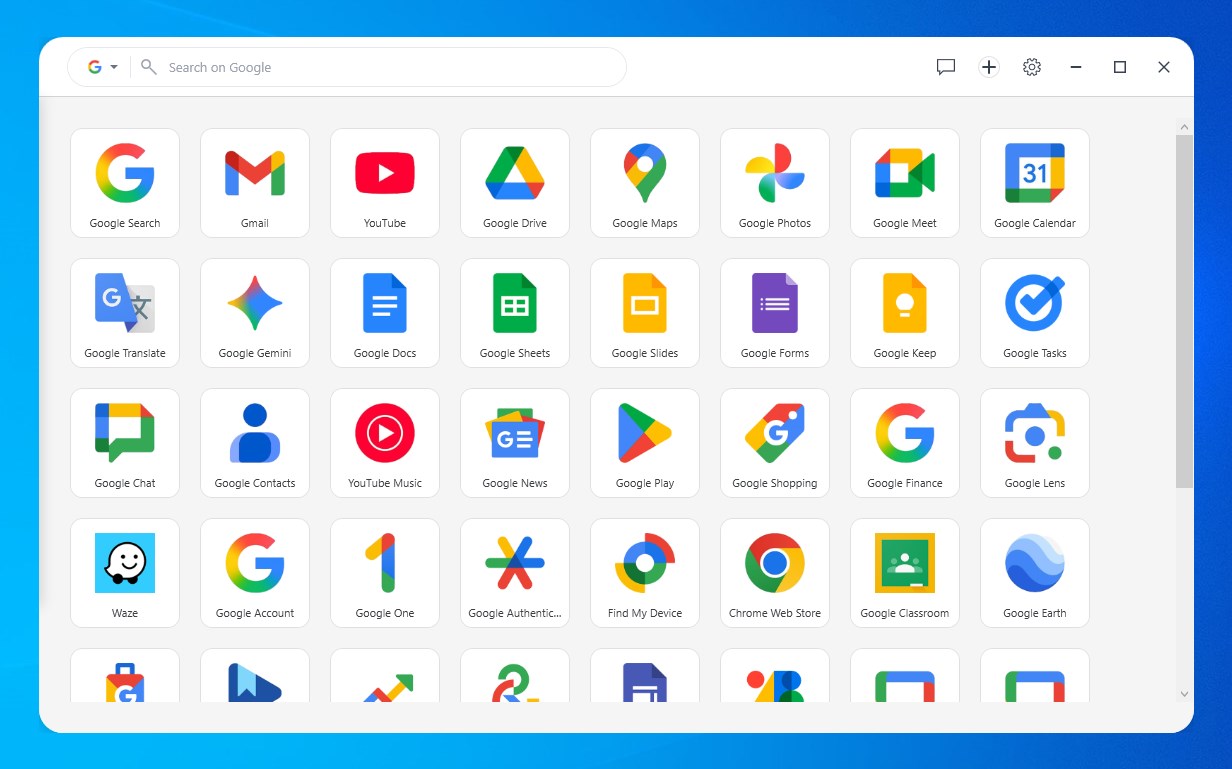Launch Google Authenticator
This screenshot has width=1232, height=769.
coord(515,573)
